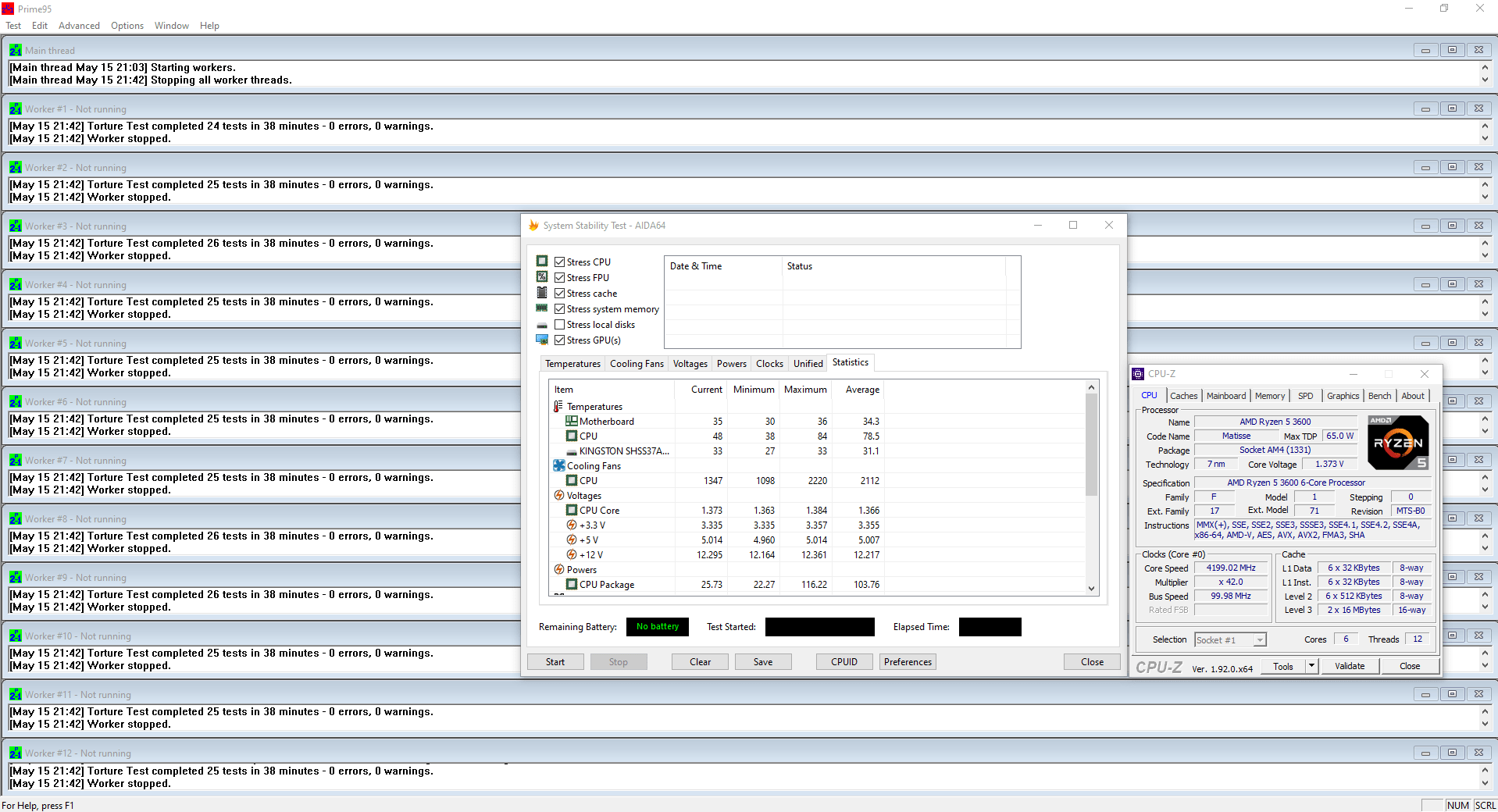The height and width of the screenshot is (812, 1498).
Task: Click the Main thread window icon
Action: [x=16, y=50]
